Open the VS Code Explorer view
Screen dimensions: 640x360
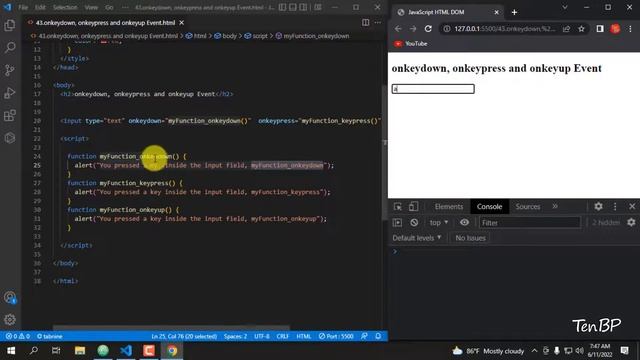tap(10, 25)
